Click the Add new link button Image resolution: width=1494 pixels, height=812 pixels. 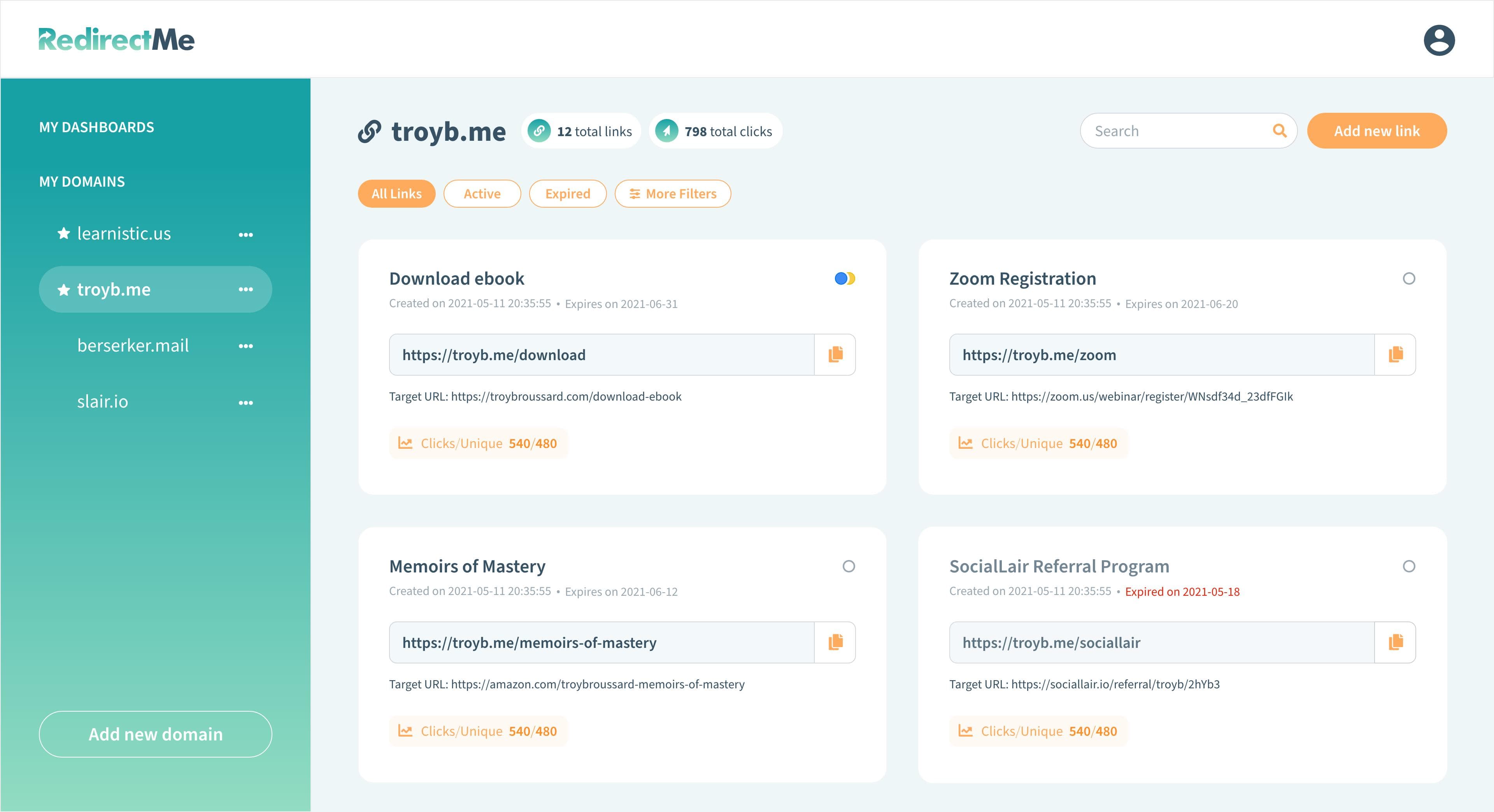1376,131
